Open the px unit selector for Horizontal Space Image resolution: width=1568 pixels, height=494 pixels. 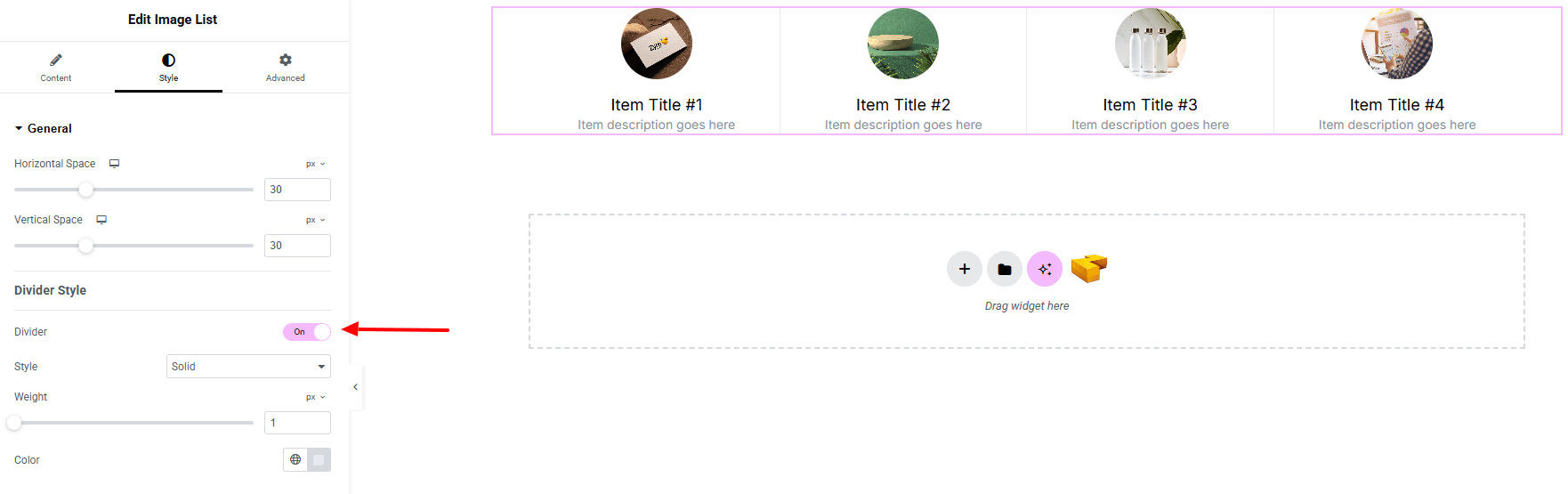pyautogui.click(x=315, y=164)
